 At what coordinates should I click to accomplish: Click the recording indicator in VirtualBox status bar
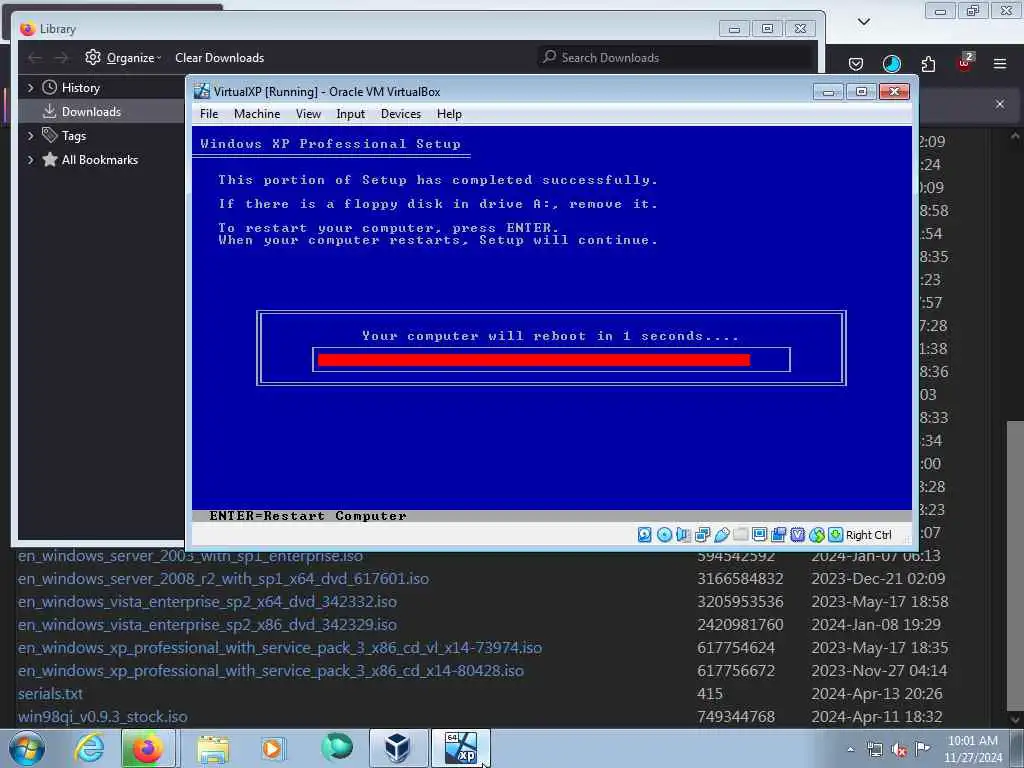tap(778, 535)
